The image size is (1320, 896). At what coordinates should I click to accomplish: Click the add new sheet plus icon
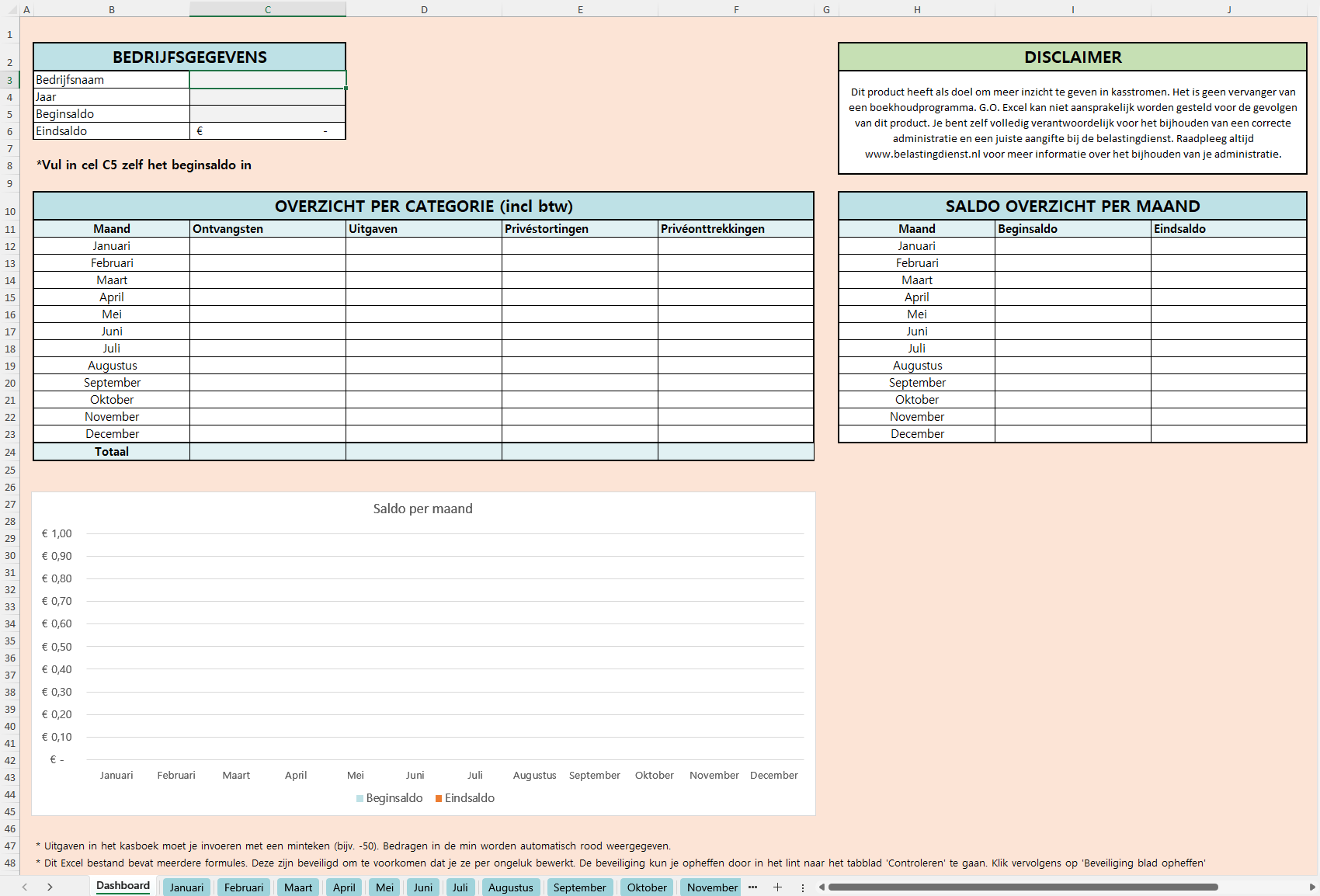777,887
